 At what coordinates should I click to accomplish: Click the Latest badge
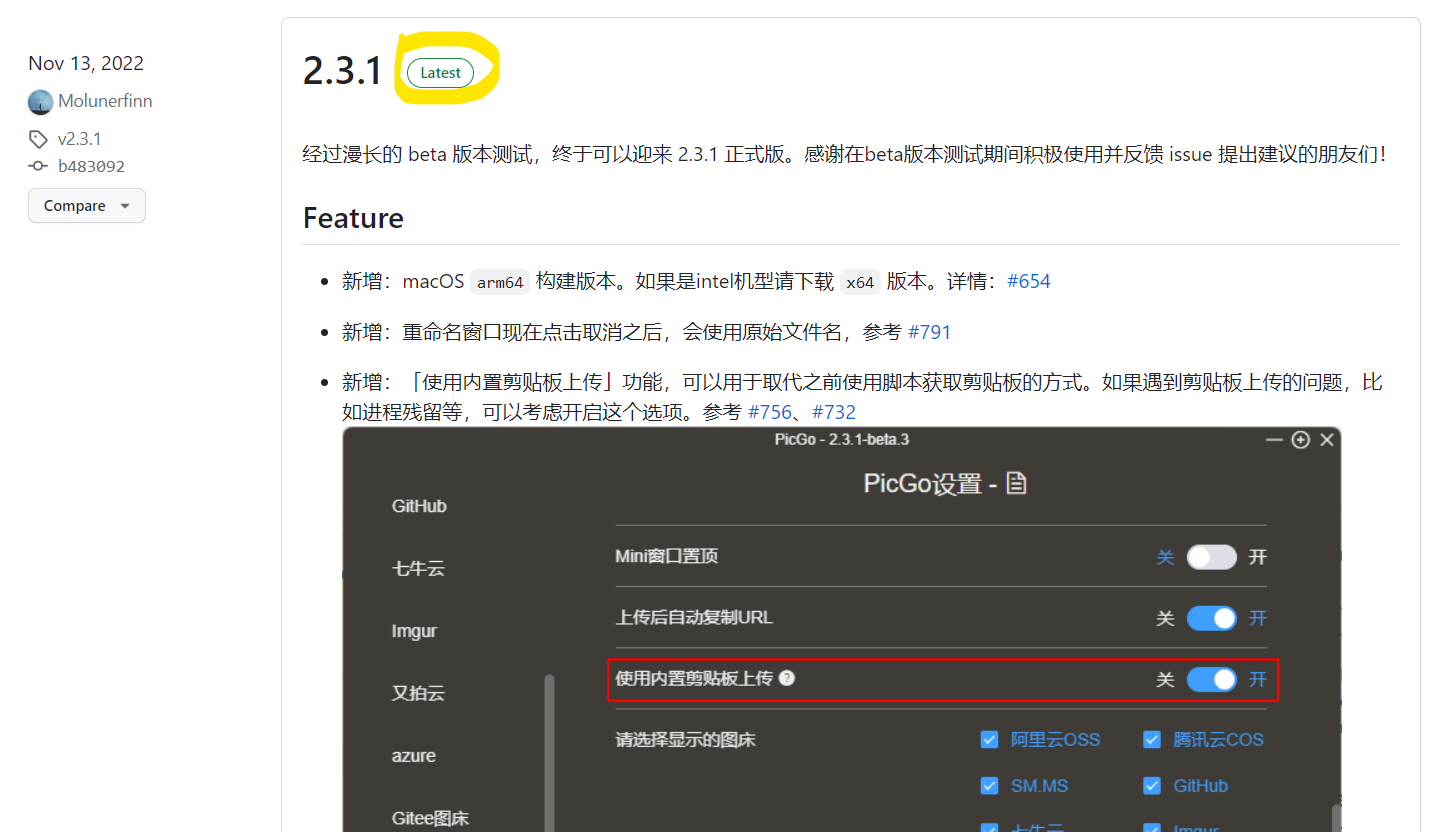pyautogui.click(x=441, y=73)
